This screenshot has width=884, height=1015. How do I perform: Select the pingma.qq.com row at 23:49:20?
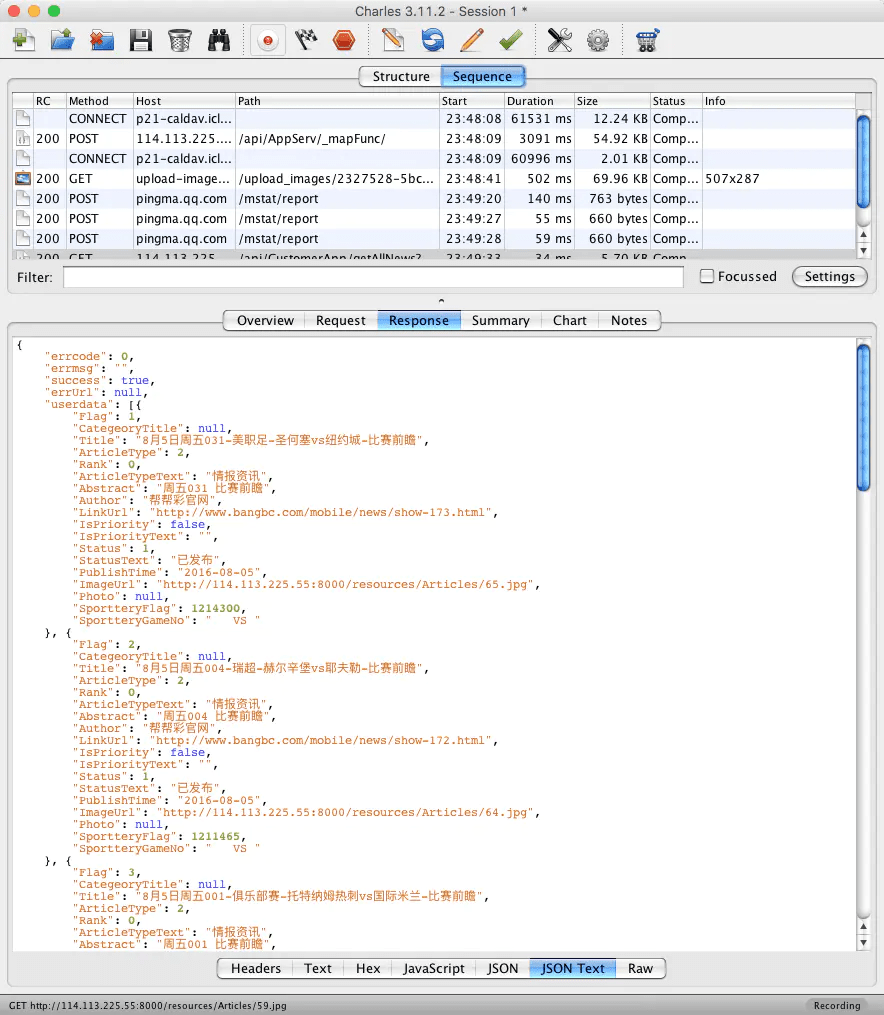(434, 199)
